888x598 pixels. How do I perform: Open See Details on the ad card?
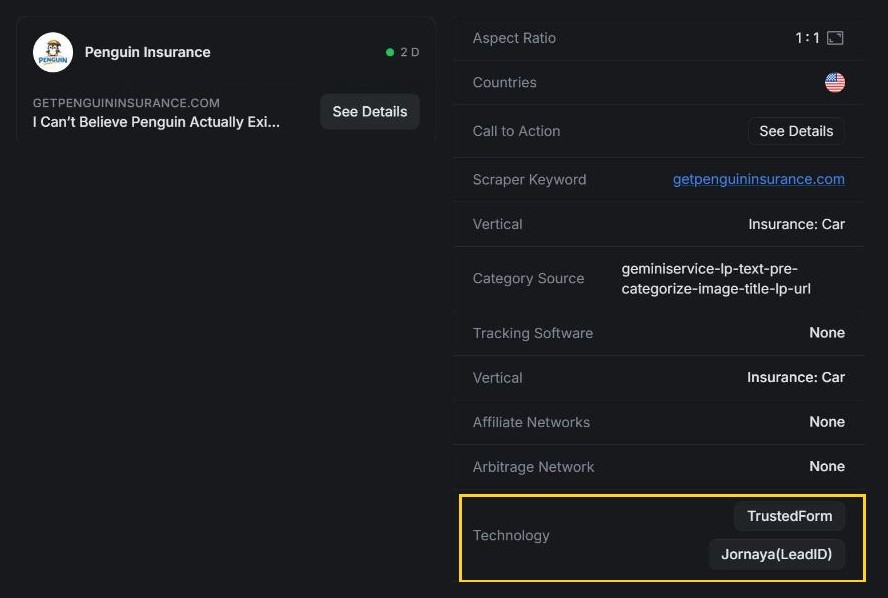[x=370, y=112]
